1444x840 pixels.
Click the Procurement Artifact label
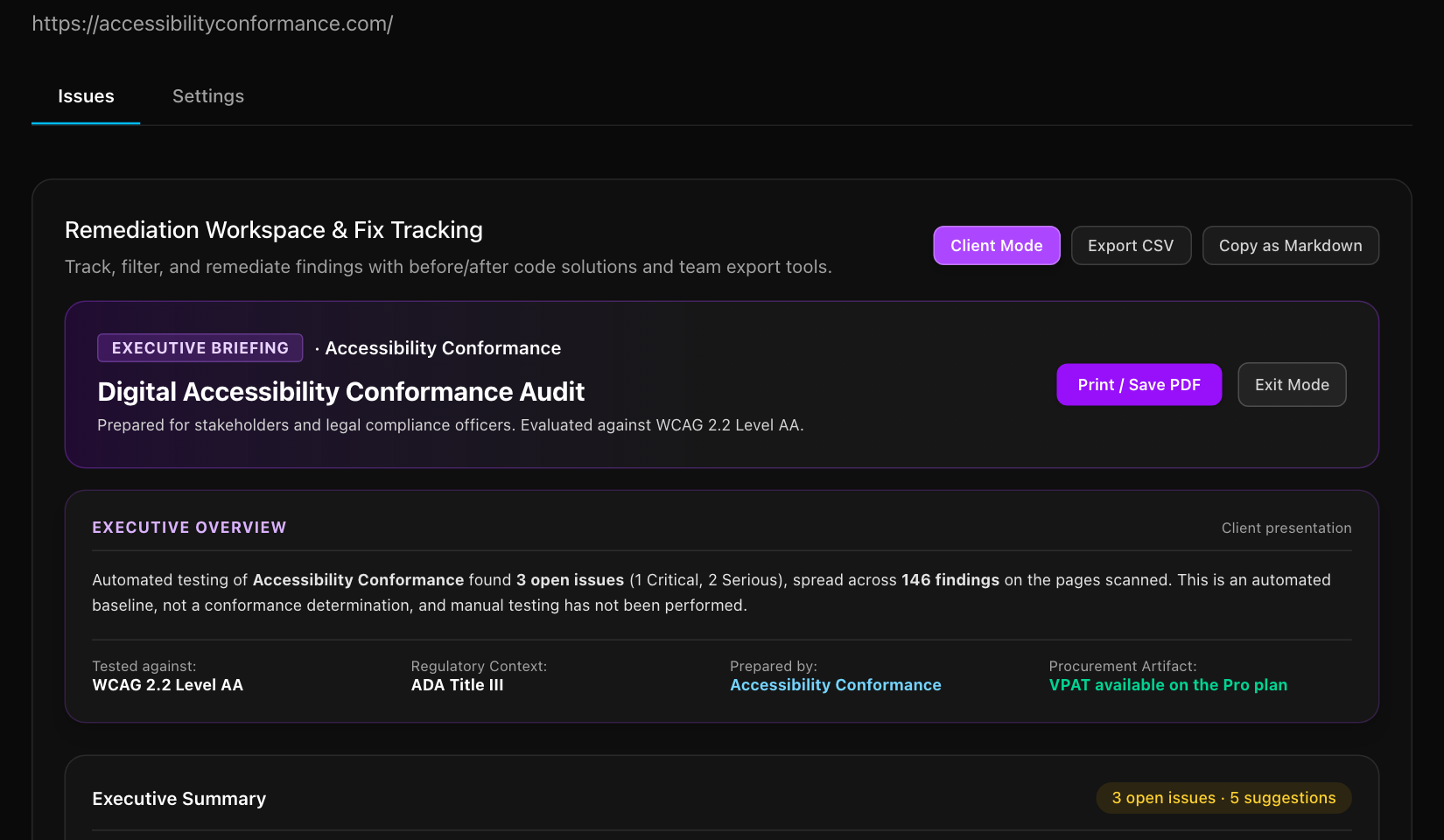pos(1123,667)
